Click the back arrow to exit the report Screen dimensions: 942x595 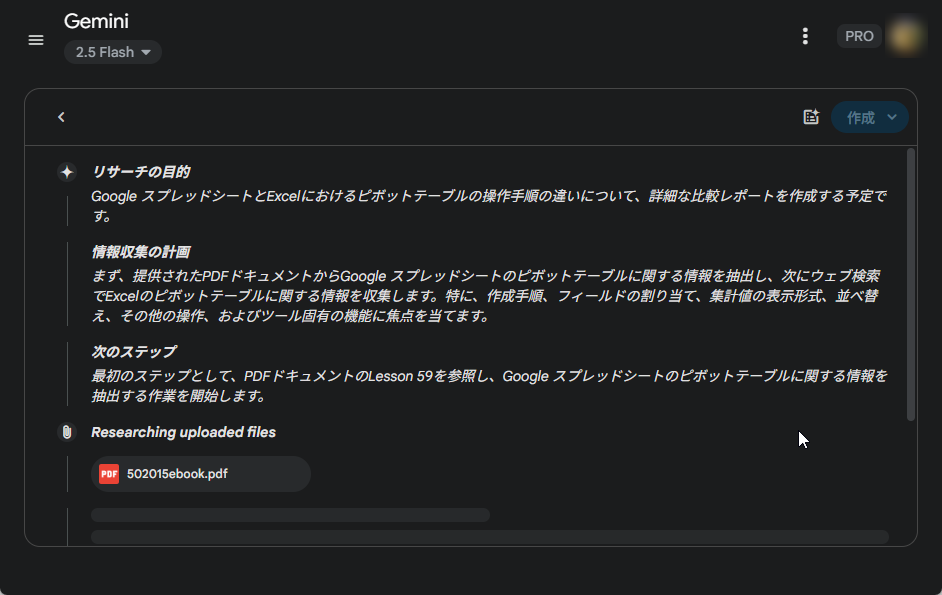pyautogui.click(x=61, y=117)
